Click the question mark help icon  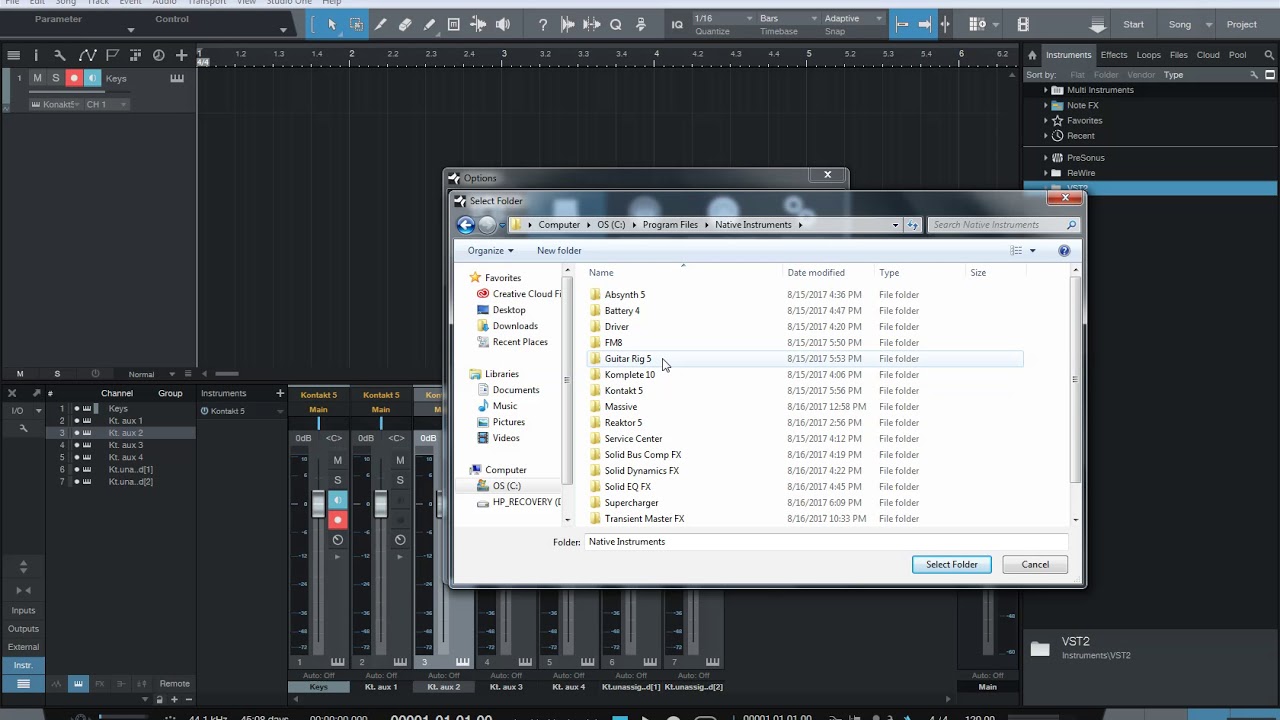543,24
